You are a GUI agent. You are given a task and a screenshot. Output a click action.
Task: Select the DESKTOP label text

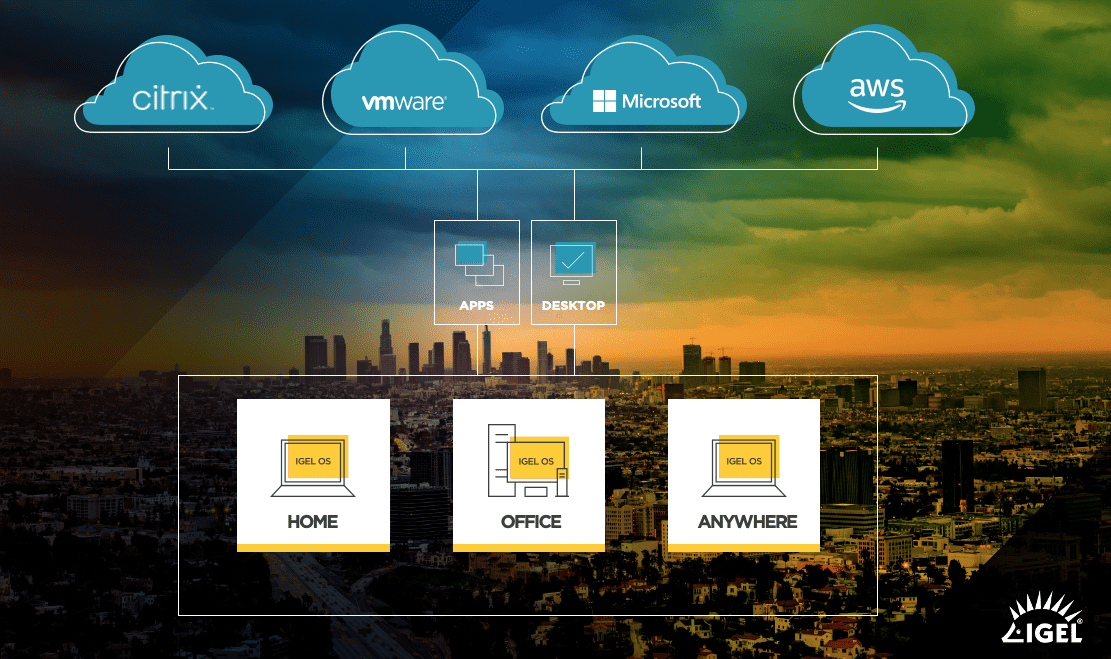pos(573,305)
